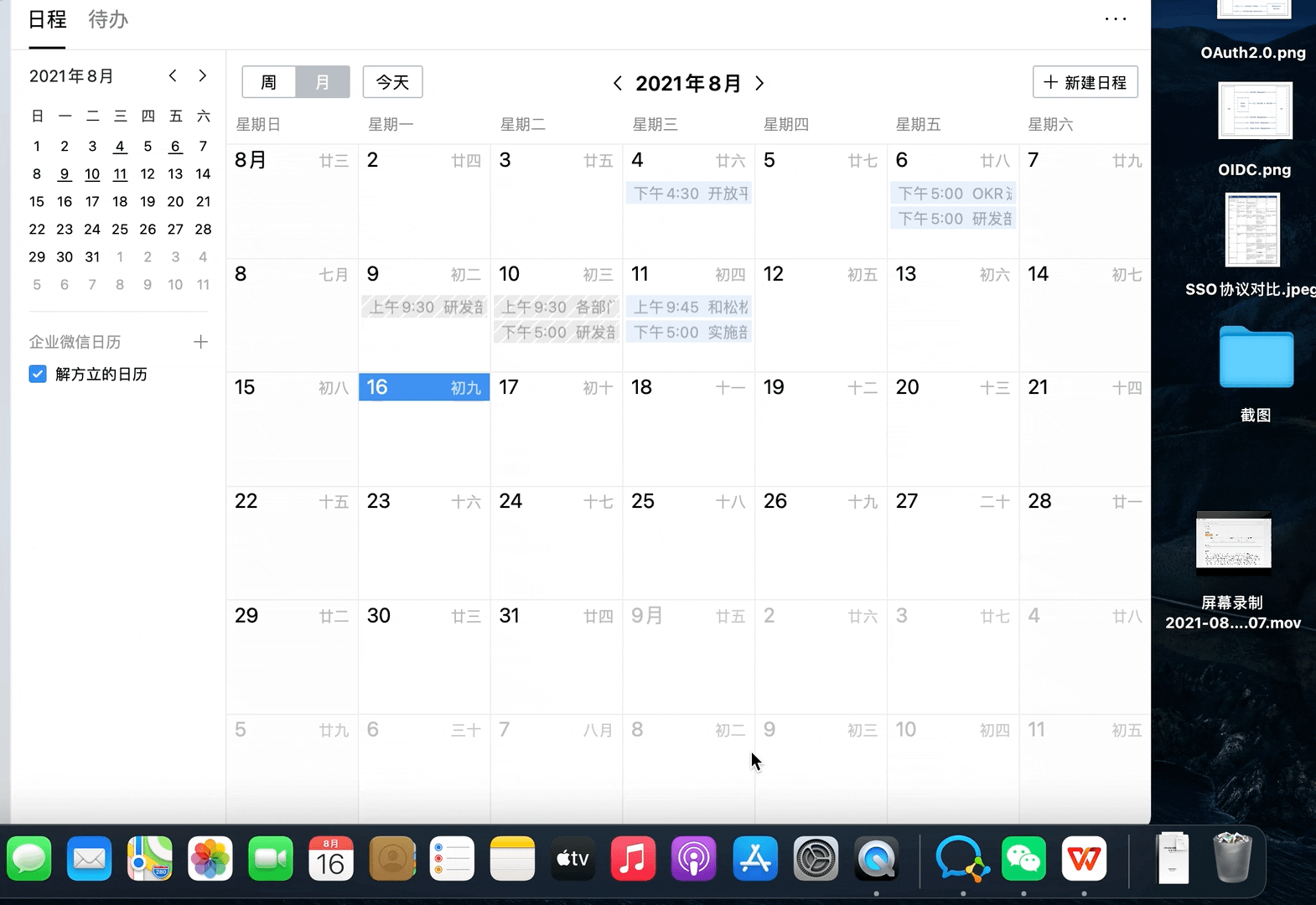This screenshot has width=1316, height=905.
Task: Go to next month in mini calendar
Action: pos(202,75)
